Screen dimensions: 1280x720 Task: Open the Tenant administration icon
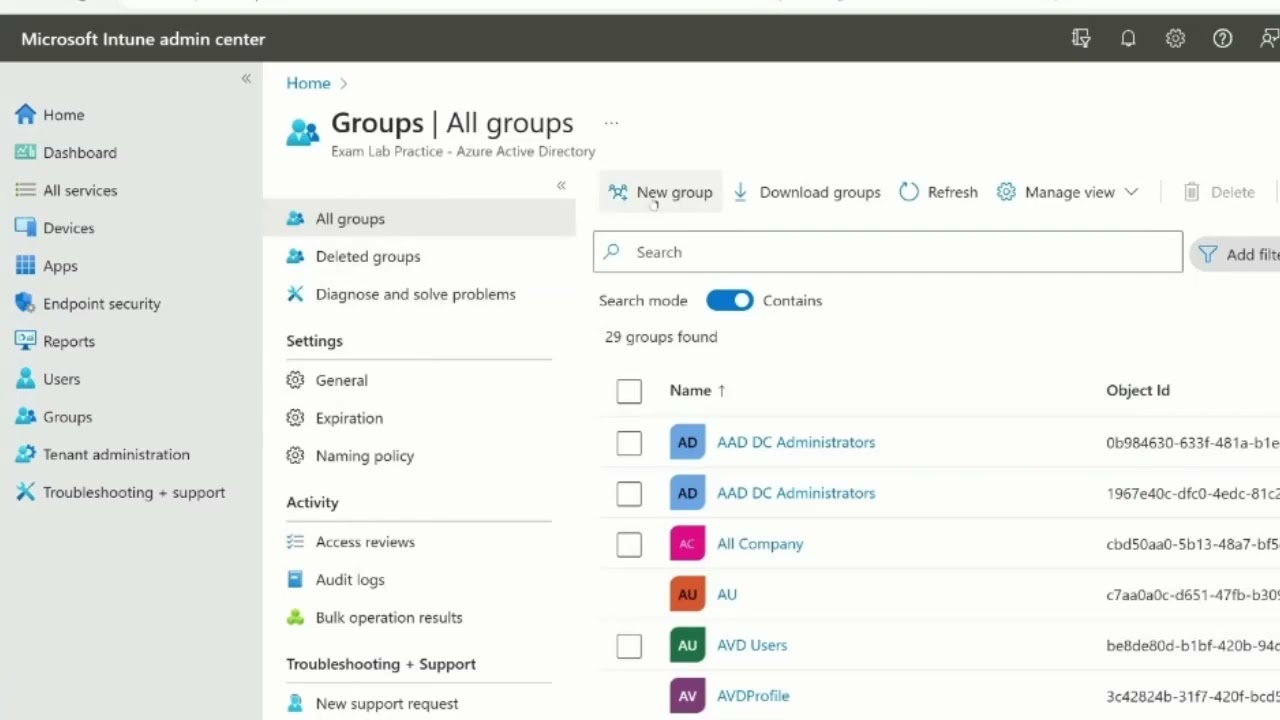[x=25, y=454]
